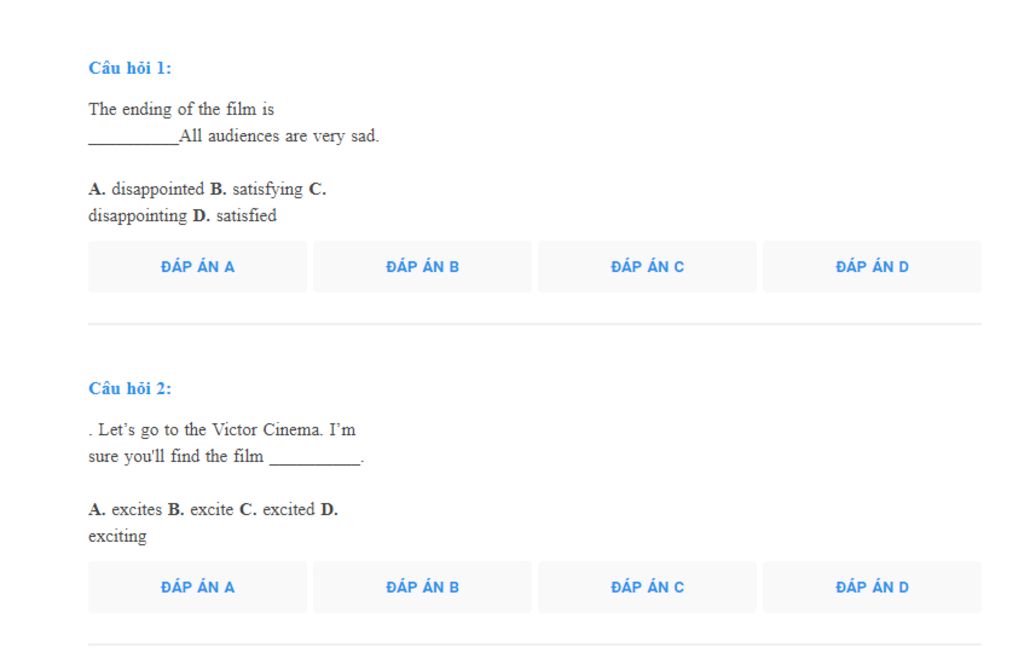Viewport: 1024px width, 653px height.
Task: Click the word "excites" in question 2 options
Action: [x=136, y=509]
